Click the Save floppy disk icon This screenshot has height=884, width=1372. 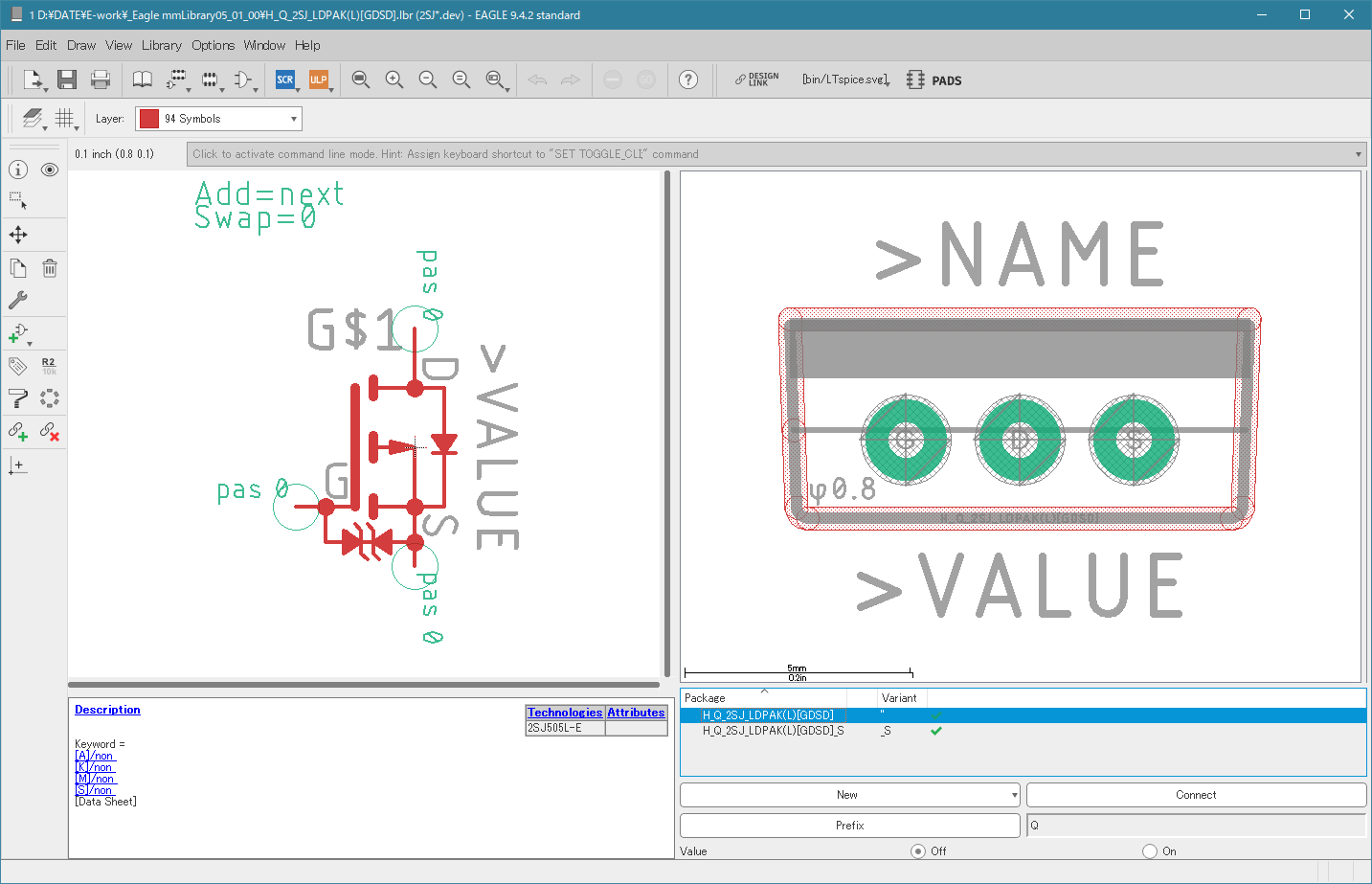click(66, 79)
